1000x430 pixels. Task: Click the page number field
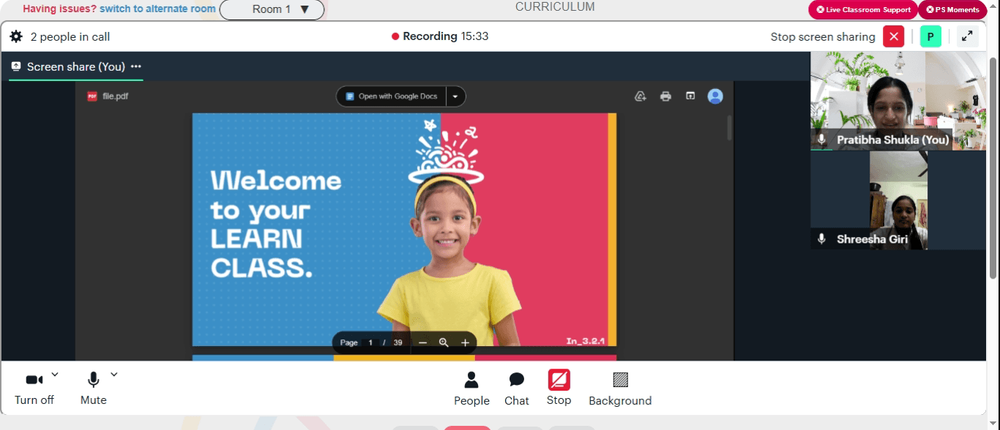tap(370, 343)
